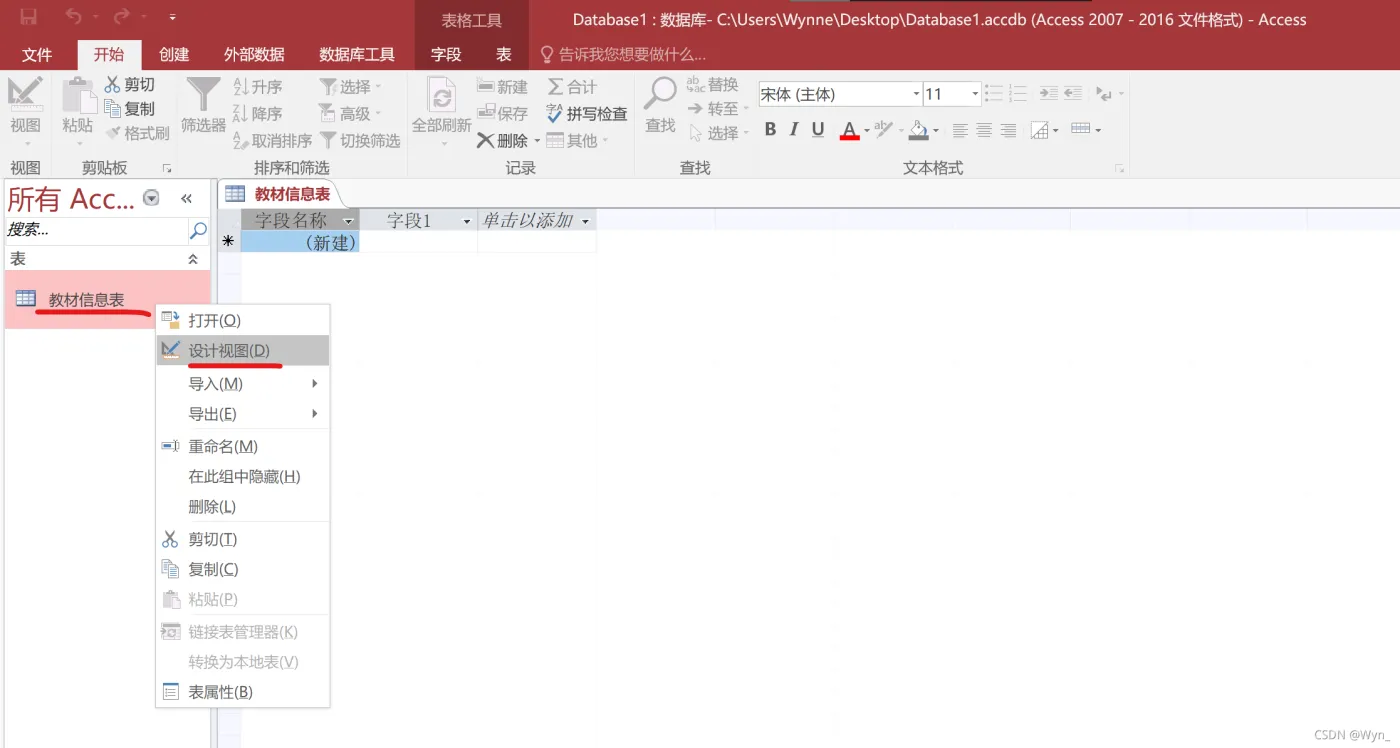This screenshot has height=748, width=1400.
Task: Toggle Underline formatting
Action: [x=818, y=129]
